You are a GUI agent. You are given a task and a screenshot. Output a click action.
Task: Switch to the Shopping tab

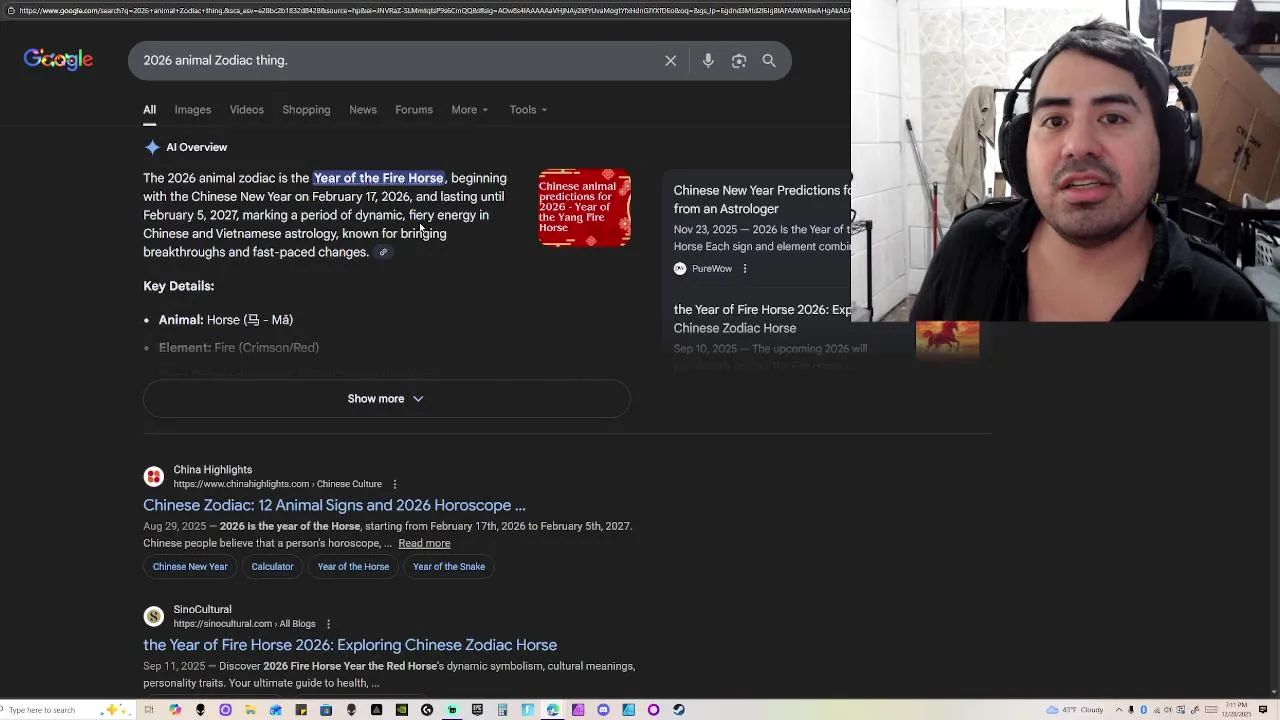306,110
